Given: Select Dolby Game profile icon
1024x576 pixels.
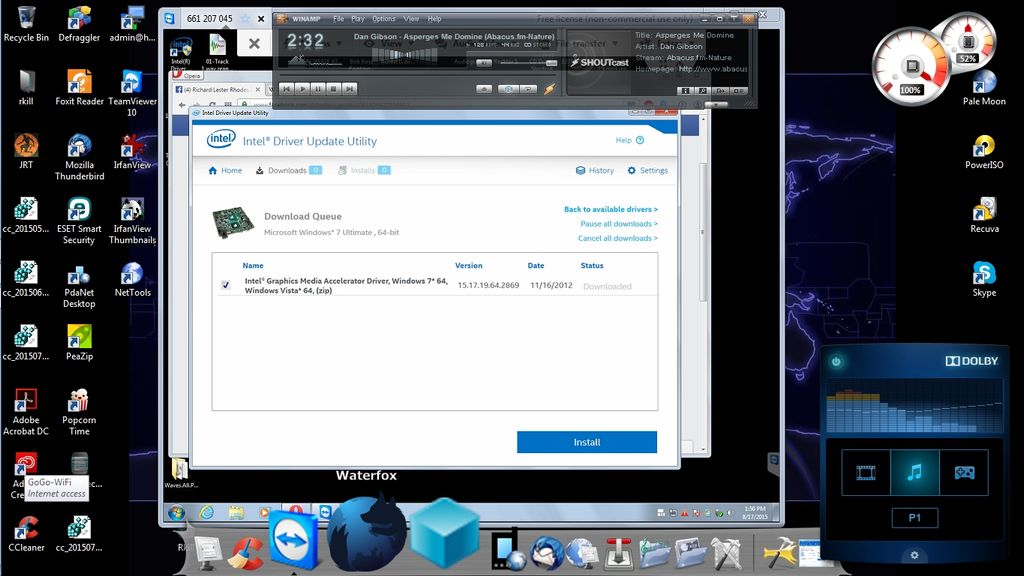Looking at the screenshot, I should pos(963,473).
